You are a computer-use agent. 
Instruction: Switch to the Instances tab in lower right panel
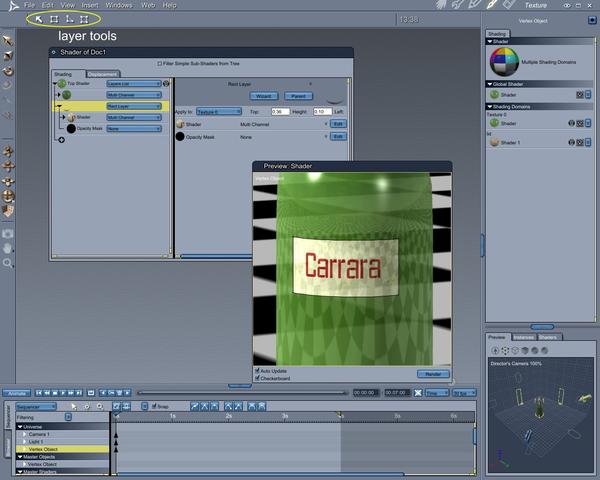[x=523, y=337]
